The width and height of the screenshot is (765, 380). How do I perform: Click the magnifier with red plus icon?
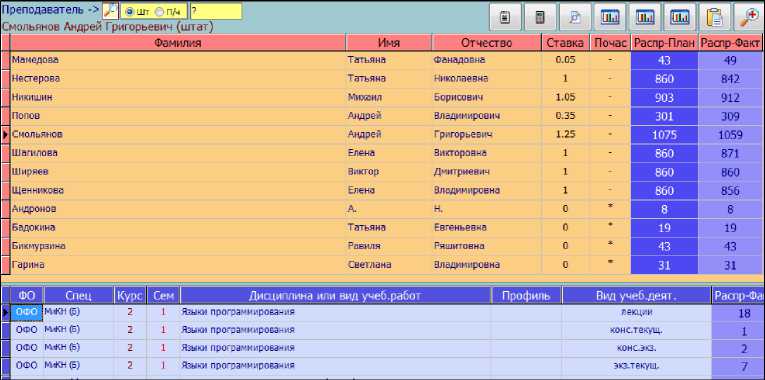pos(749,17)
